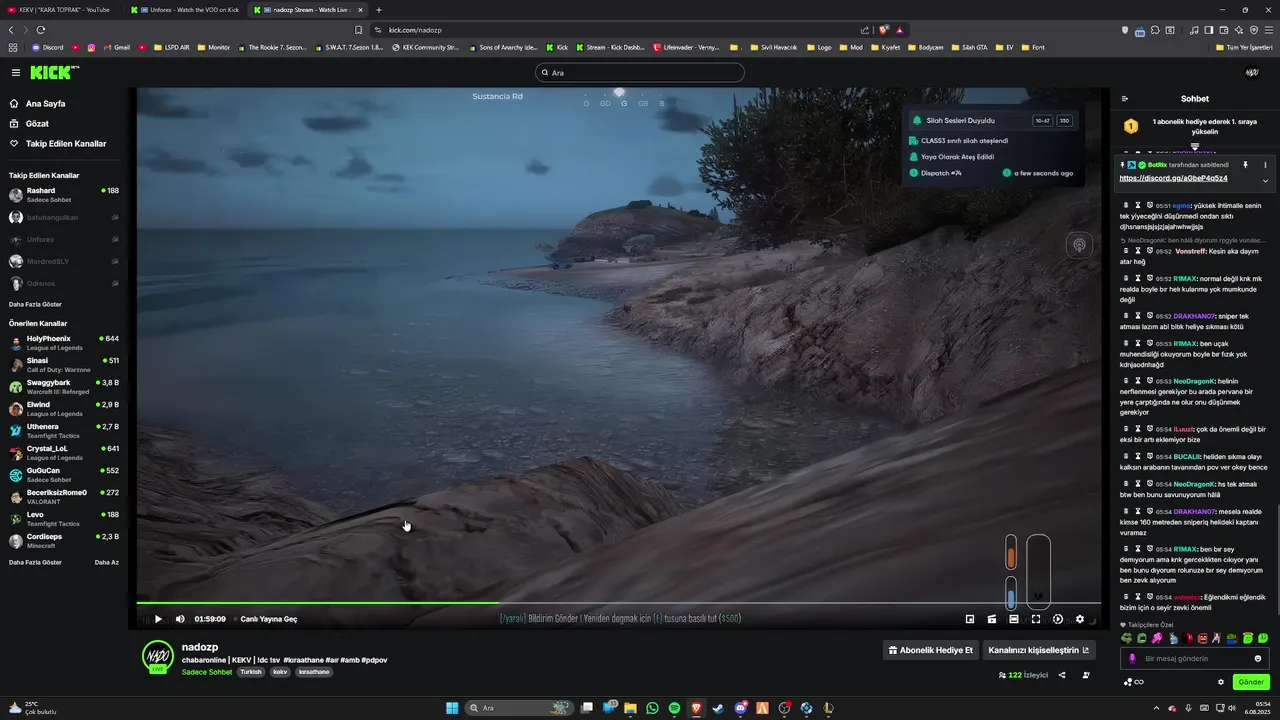Open Rashard followed channel

[x=64, y=195]
